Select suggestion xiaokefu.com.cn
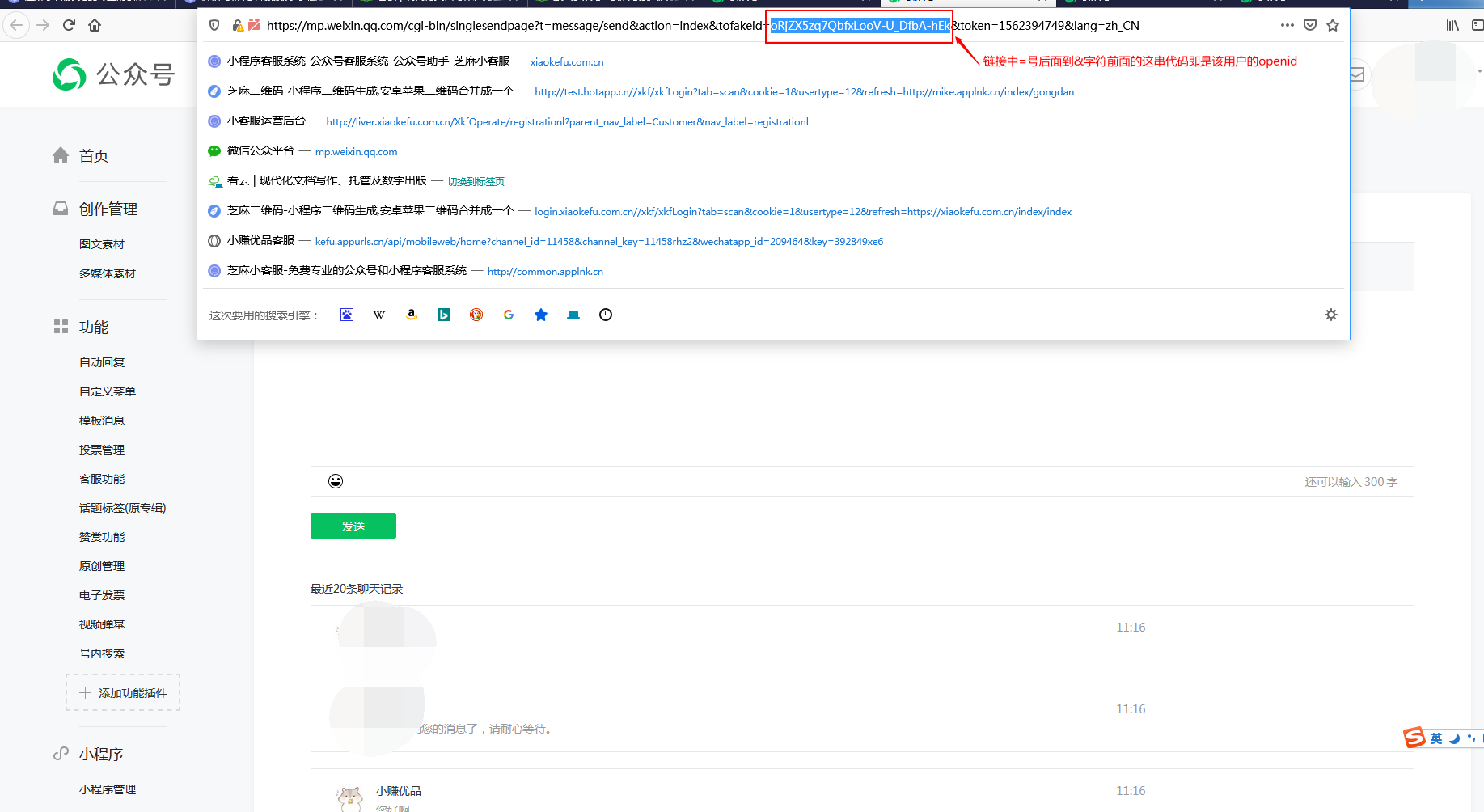This screenshot has width=1484, height=812. (773, 61)
